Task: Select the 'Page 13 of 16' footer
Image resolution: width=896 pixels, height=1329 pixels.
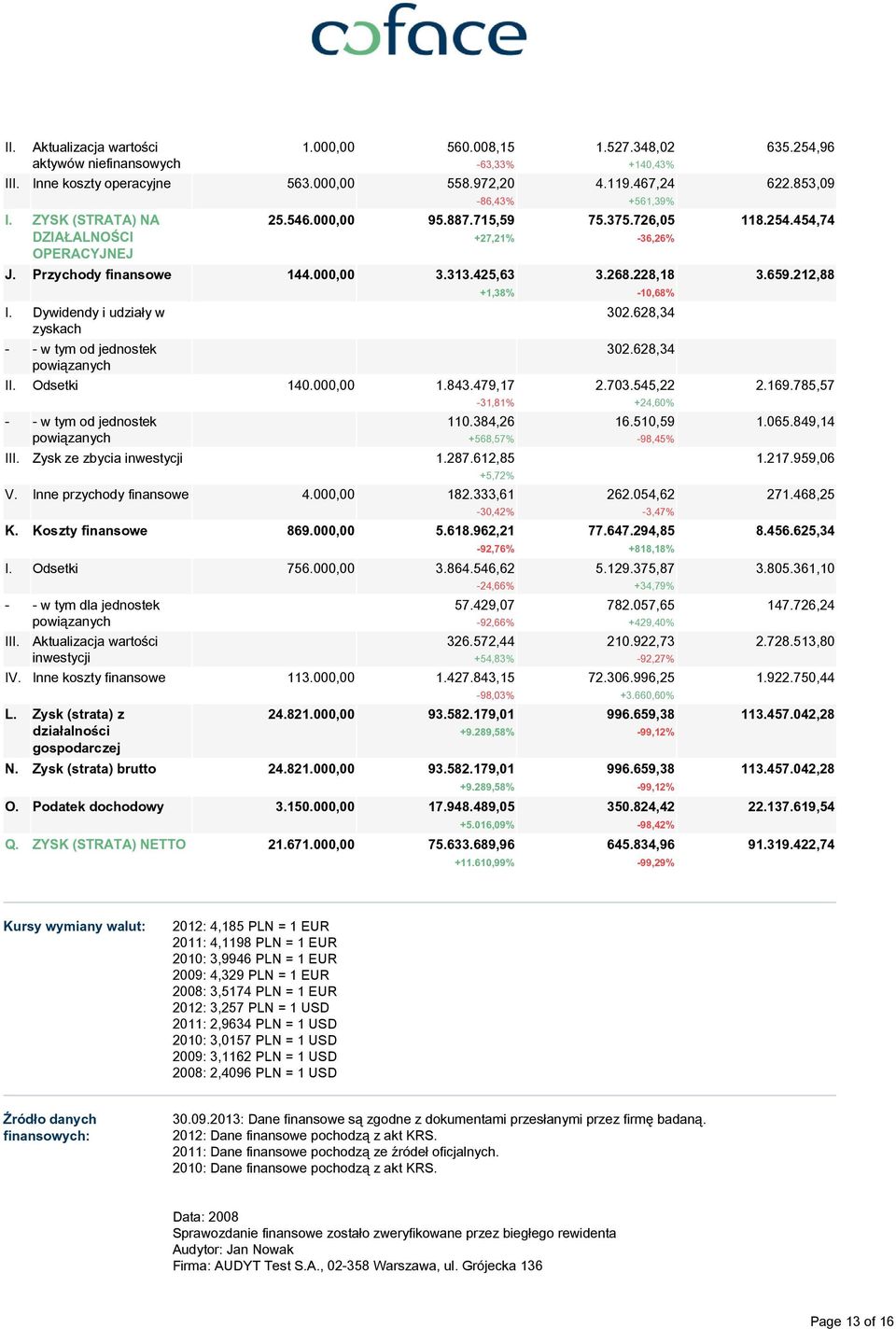Action: point(851,1322)
